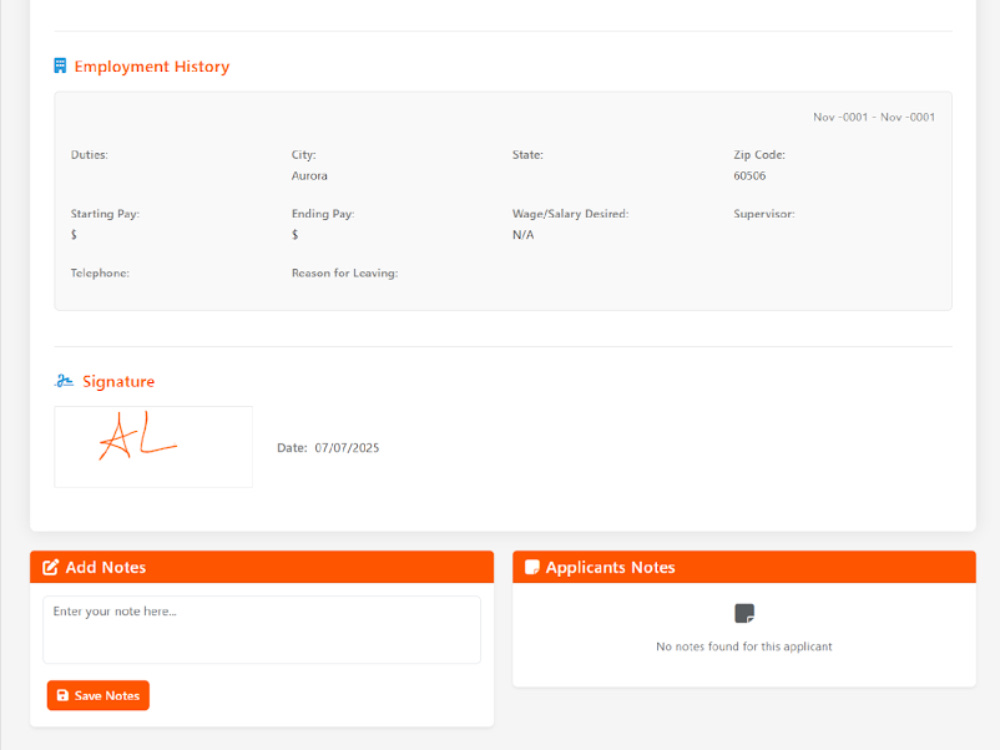Click the Employment History building icon

pyautogui.click(x=60, y=66)
